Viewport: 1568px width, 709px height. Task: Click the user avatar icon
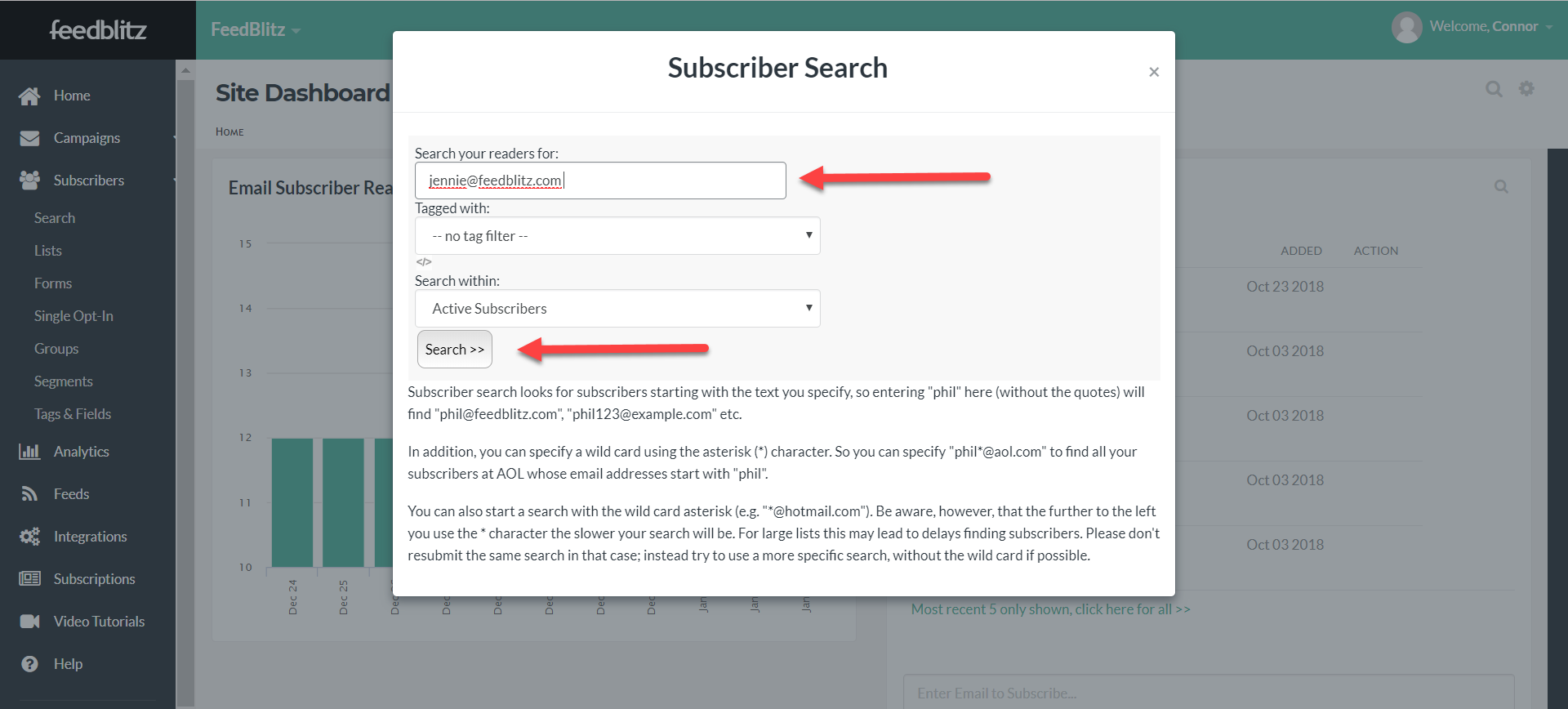coord(1406,28)
